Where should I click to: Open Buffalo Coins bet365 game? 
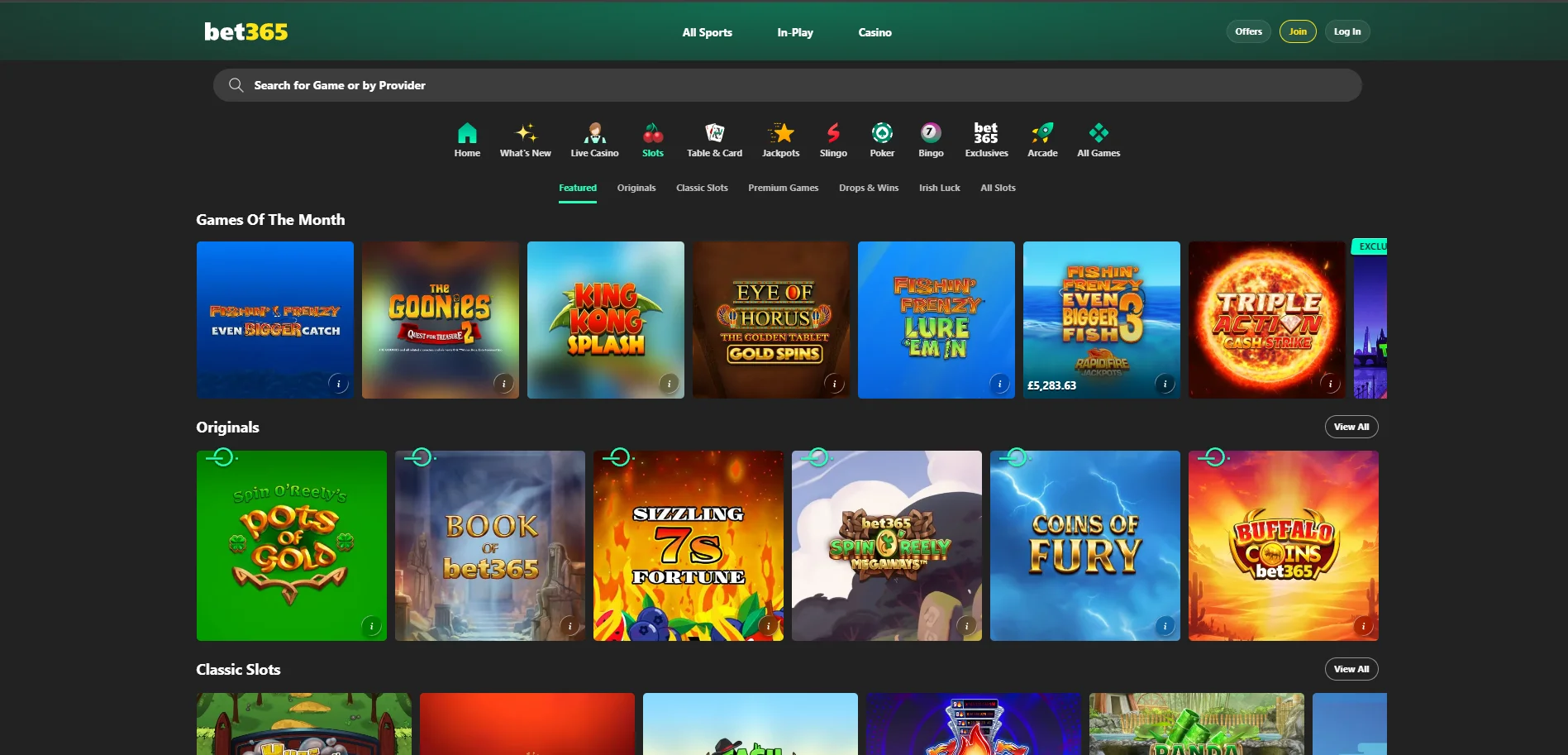1284,546
